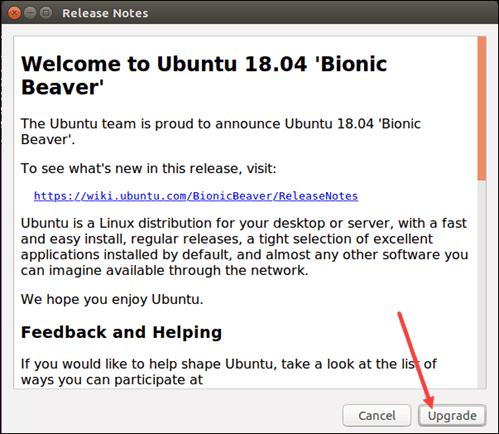Click the 'Ubuntu is a Linux distribution' paragraph
The height and width of the screenshot is (434, 499).
click(244, 247)
